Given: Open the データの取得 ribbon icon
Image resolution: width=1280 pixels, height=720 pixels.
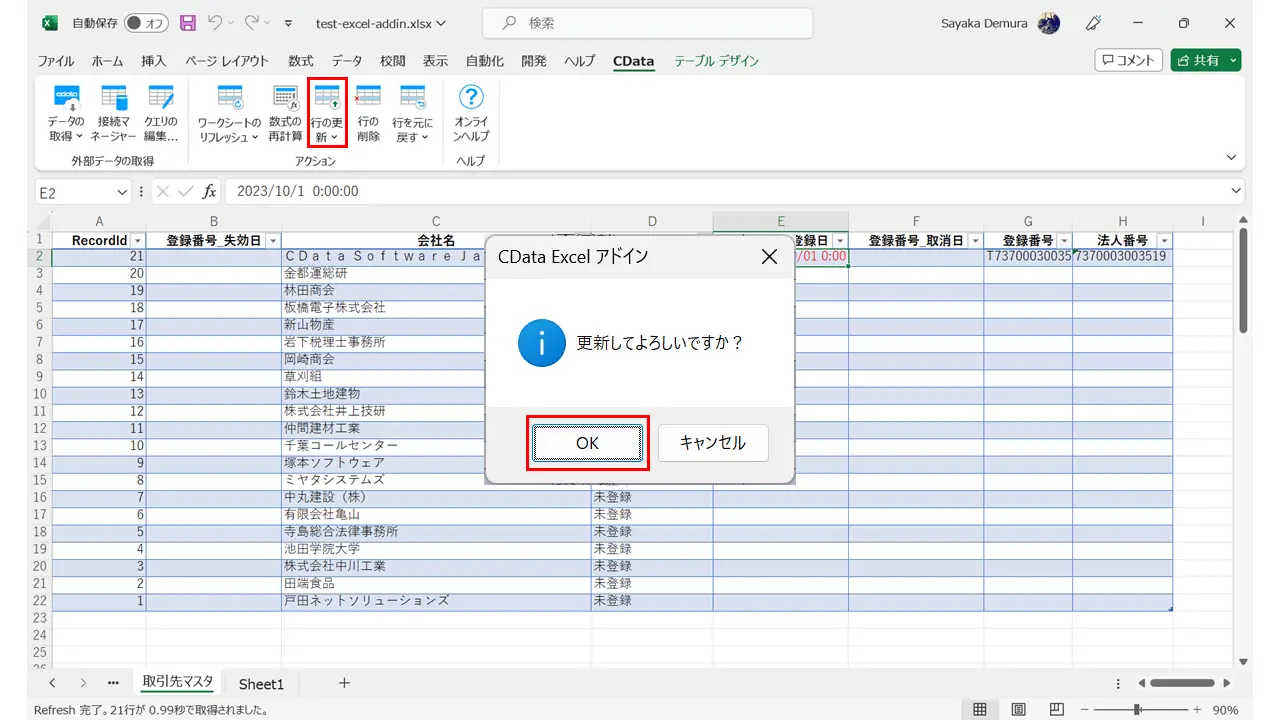Looking at the screenshot, I should coord(66,113).
